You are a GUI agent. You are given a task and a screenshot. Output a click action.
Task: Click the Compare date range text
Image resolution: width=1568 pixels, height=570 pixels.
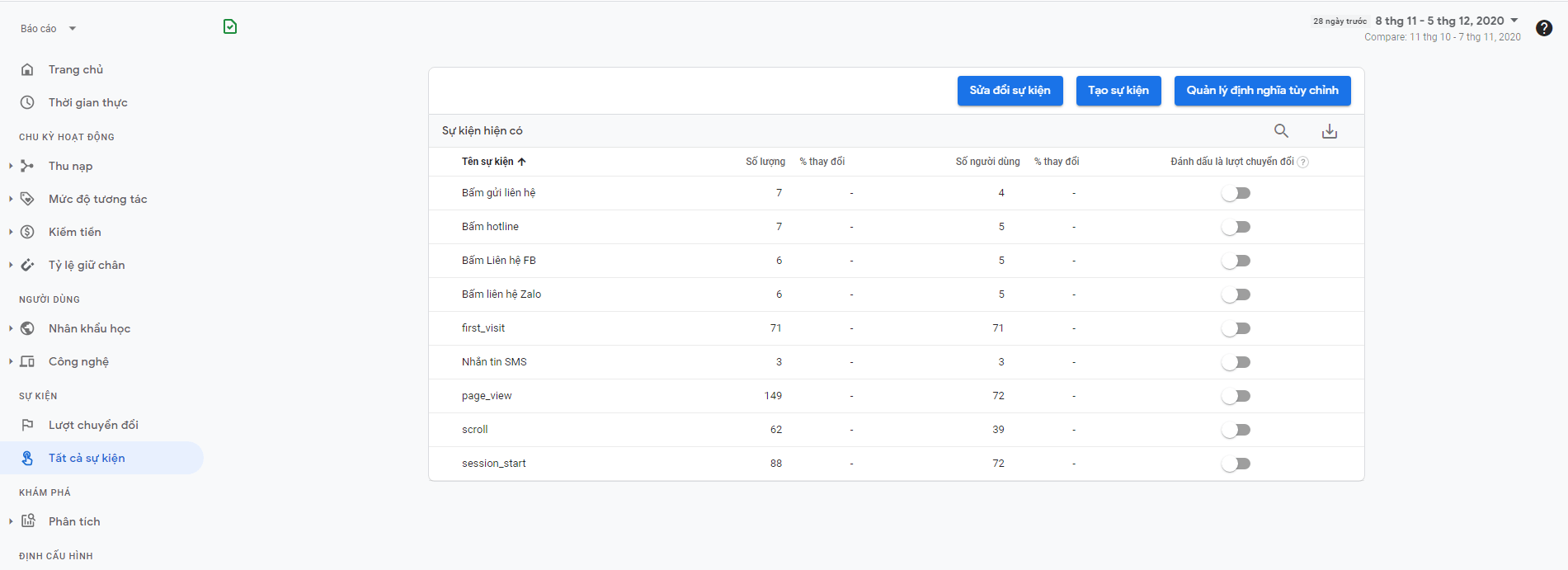point(1443,37)
